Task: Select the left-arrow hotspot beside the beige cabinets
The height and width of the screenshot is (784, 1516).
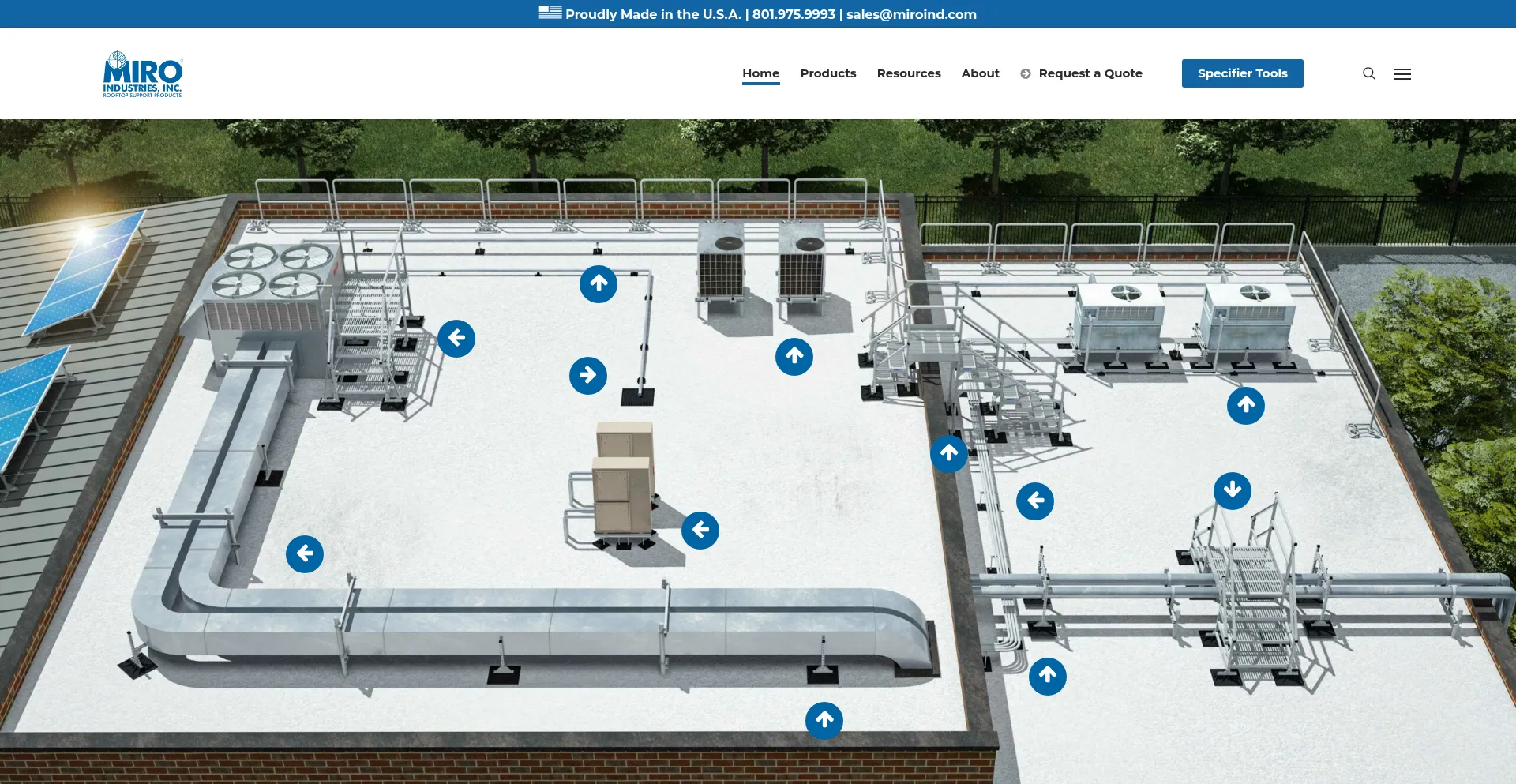Action: point(700,531)
